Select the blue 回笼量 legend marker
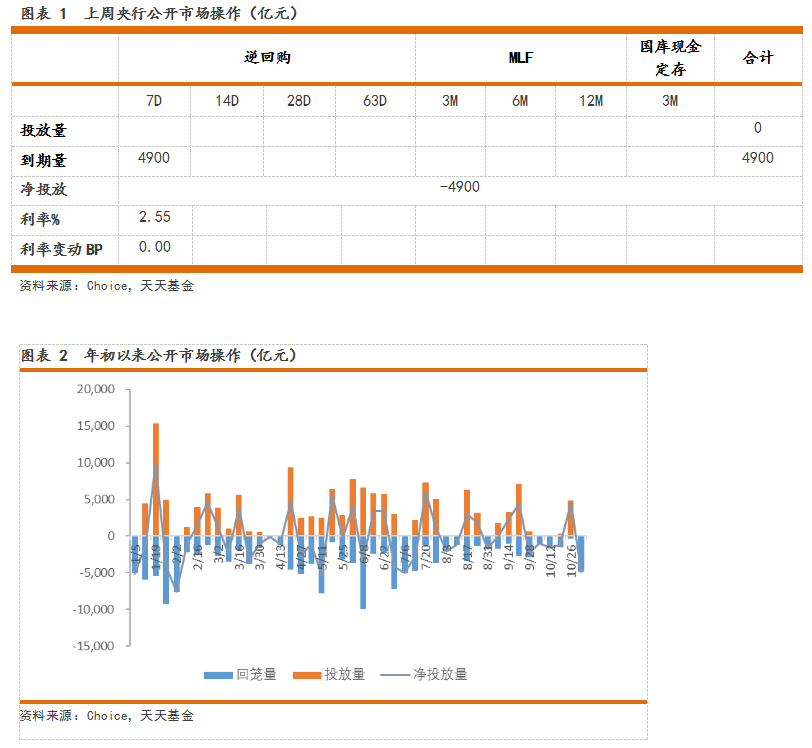Image resolution: width=812 pixels, height=748 pixels. click(216, 673)
